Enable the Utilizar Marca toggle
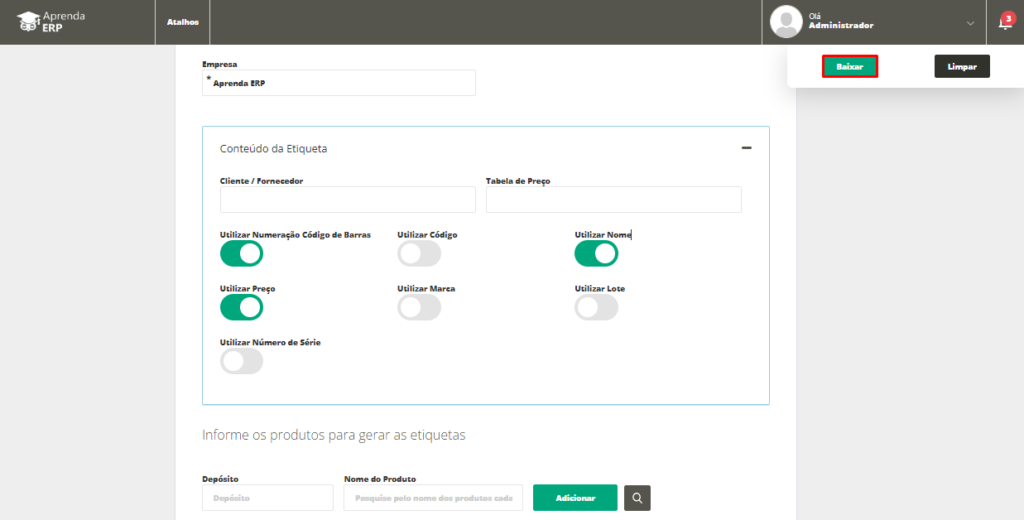 419,307
